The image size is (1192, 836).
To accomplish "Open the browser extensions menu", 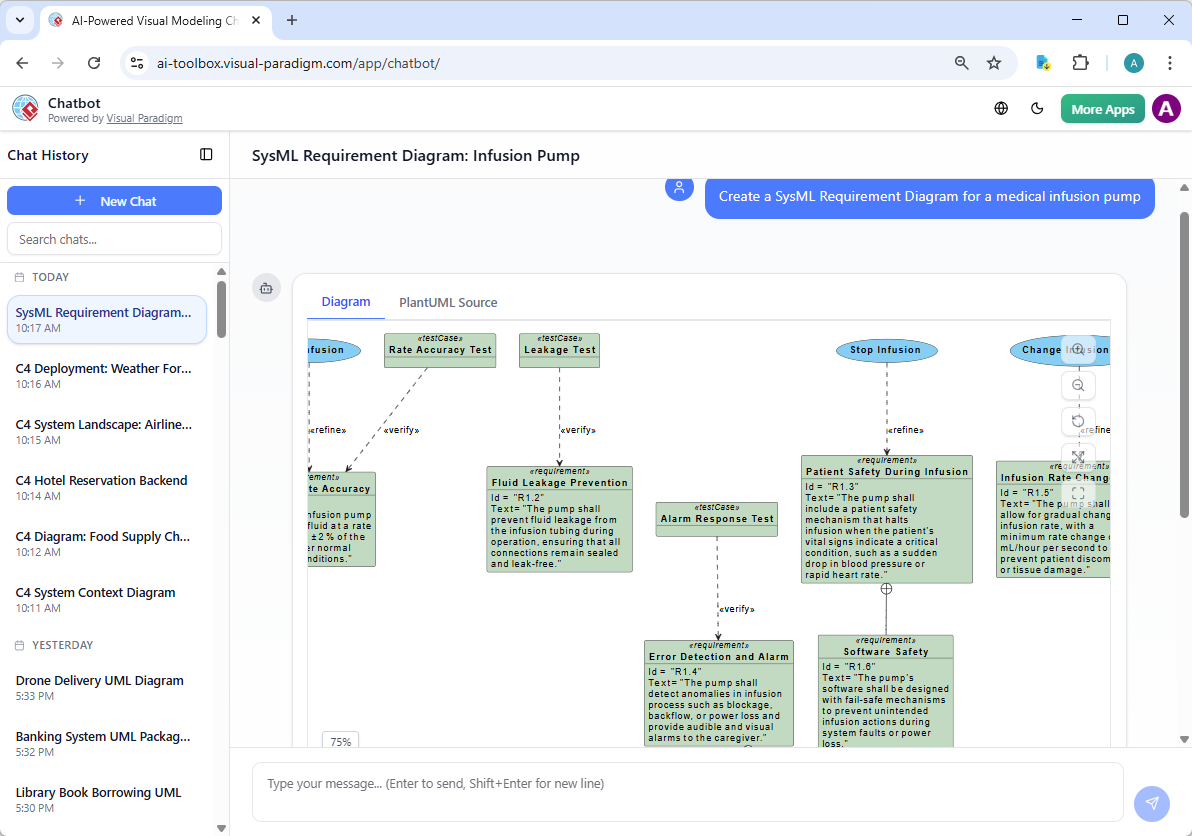I will coord(1081,62).
